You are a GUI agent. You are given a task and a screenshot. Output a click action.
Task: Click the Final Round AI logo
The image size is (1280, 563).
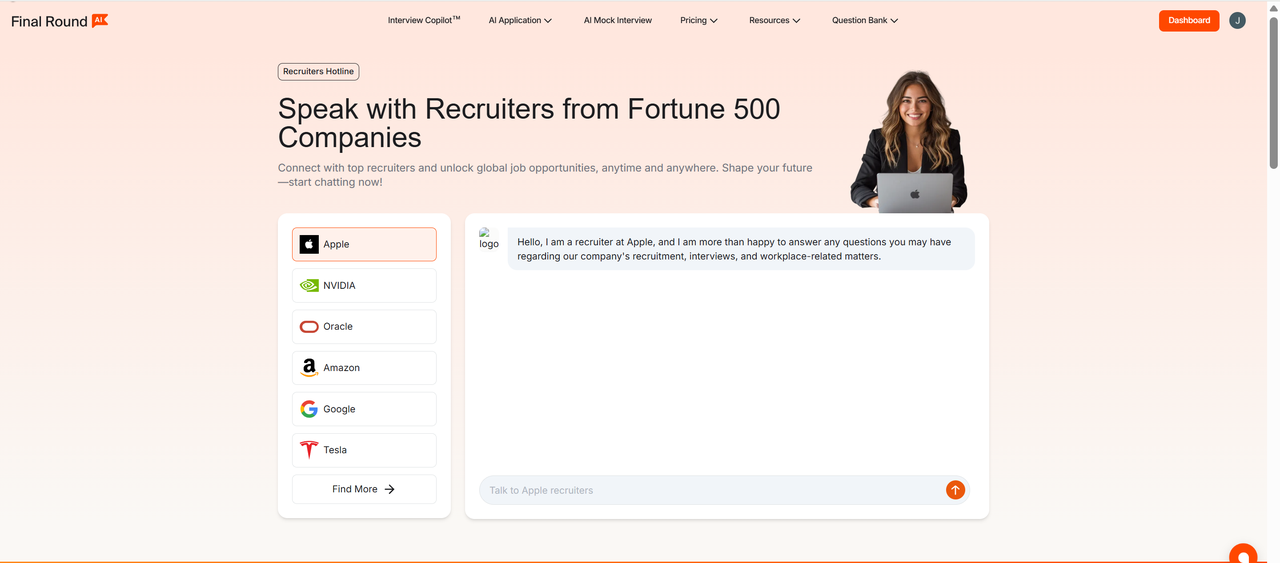(59, 21)
